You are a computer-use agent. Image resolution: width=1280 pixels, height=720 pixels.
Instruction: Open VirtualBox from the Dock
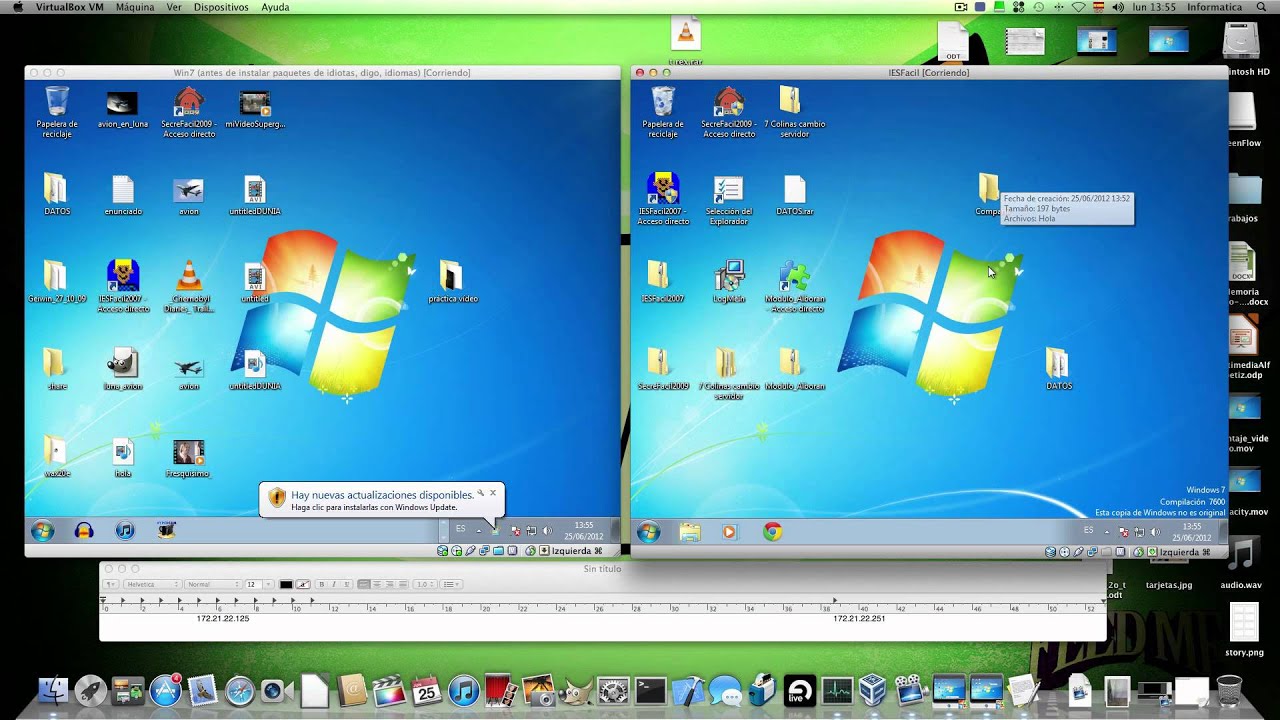pos(872,690)
